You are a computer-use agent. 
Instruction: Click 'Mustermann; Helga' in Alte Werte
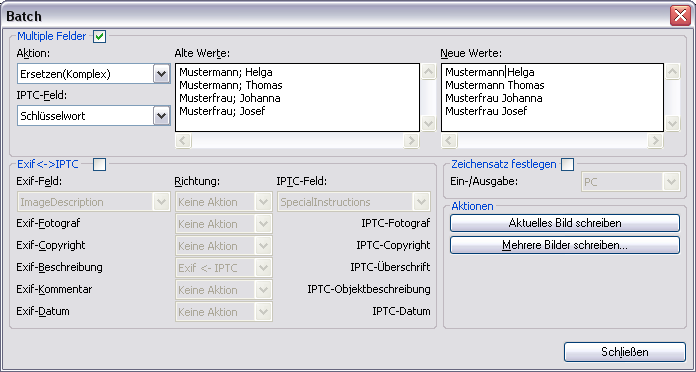[x=225, y=72]
